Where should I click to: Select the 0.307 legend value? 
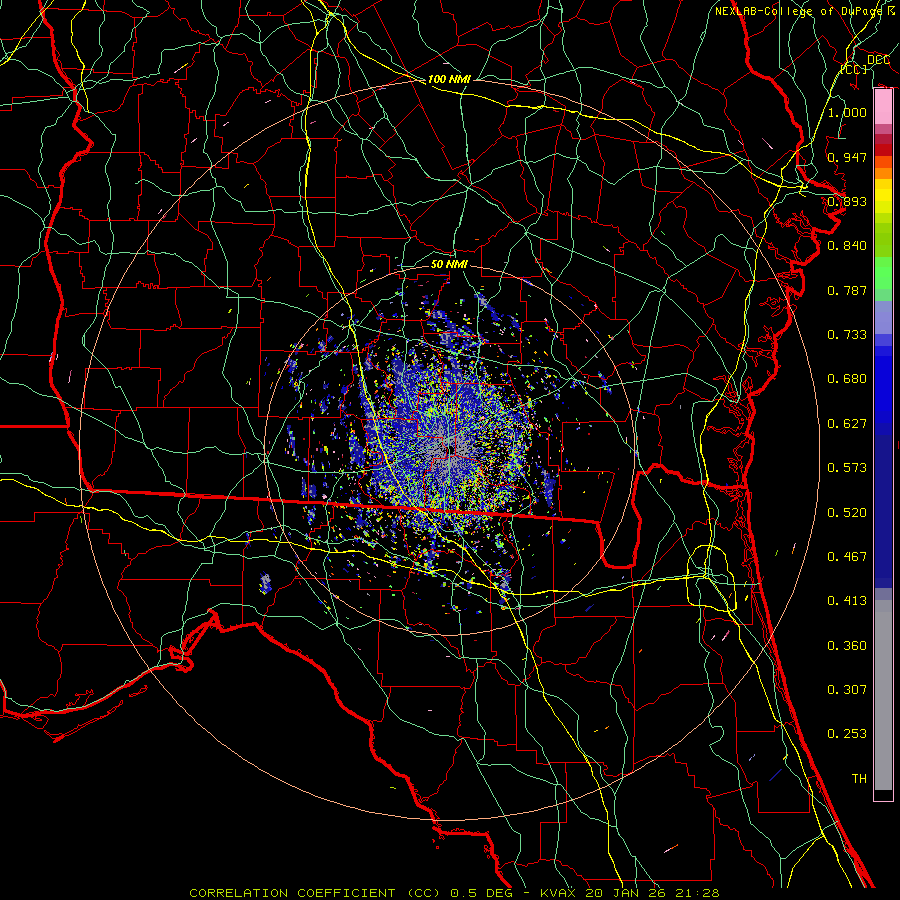[x=847, y=690]
